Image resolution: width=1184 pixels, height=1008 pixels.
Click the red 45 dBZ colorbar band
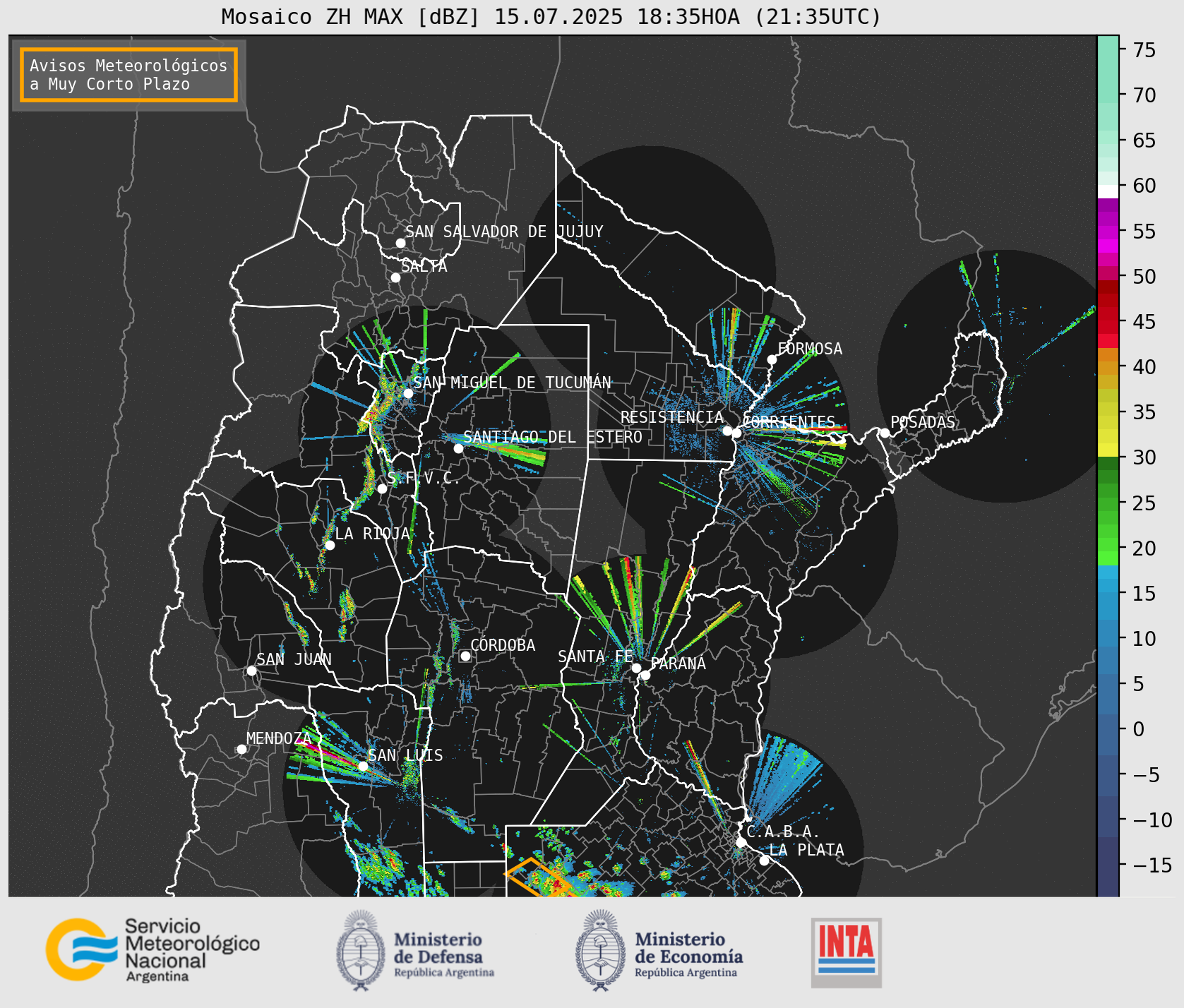pyautogui.click(x=1108, y=327)
